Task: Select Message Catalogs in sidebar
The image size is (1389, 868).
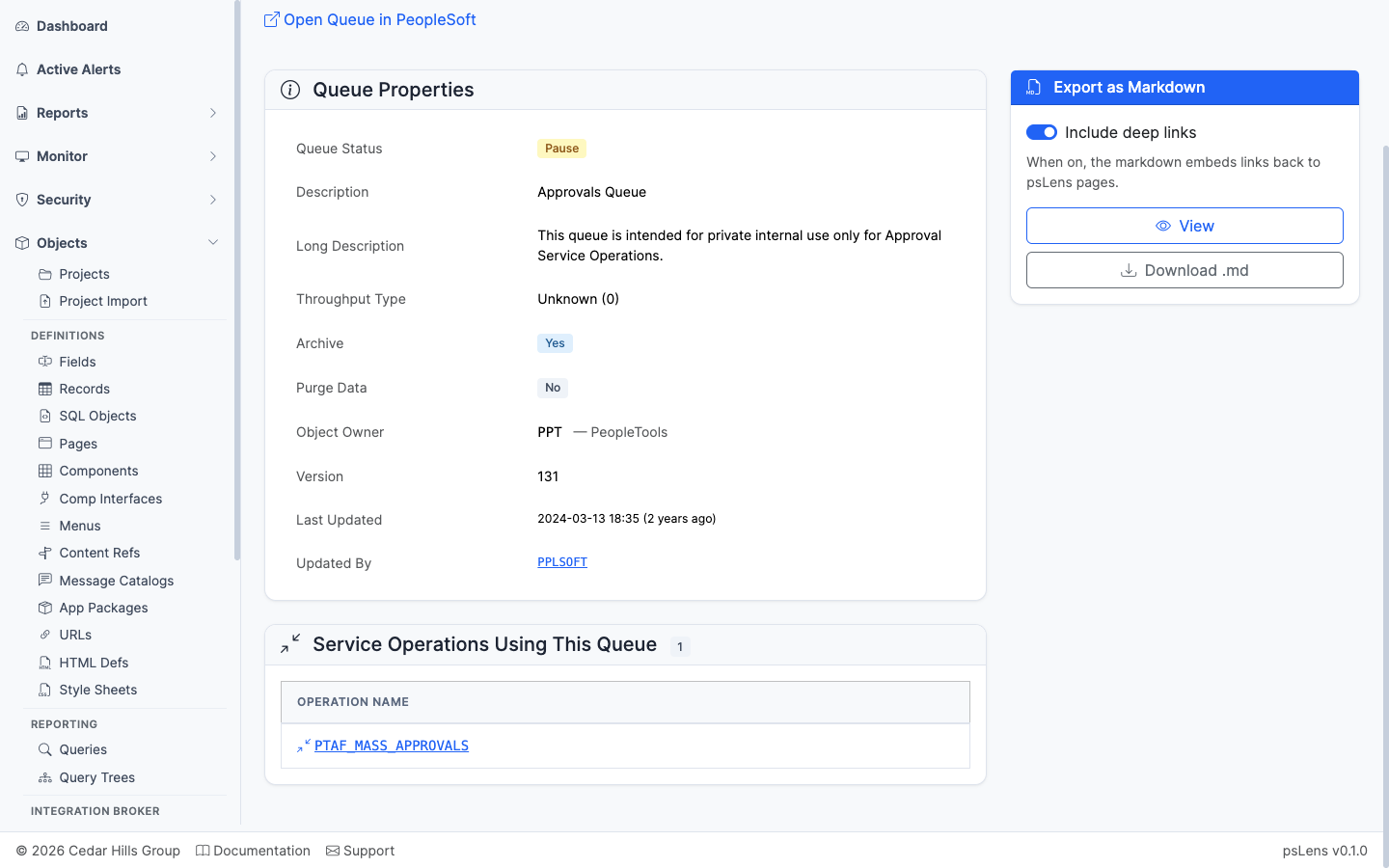Action: tap(117, 581)
